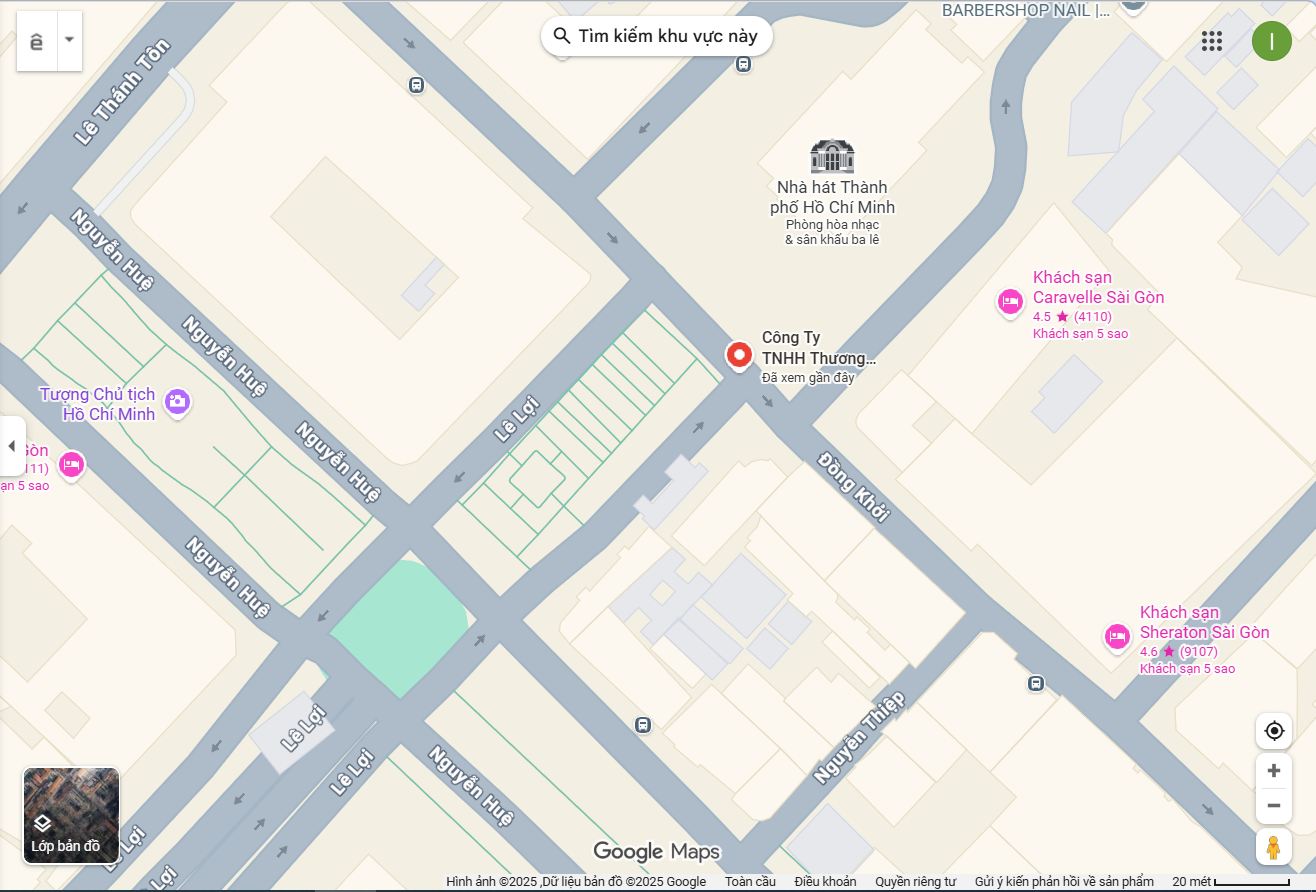Open the input method dropdown arrow
Viewport: 1316px width, 892px height.
(x=69, y=40)
